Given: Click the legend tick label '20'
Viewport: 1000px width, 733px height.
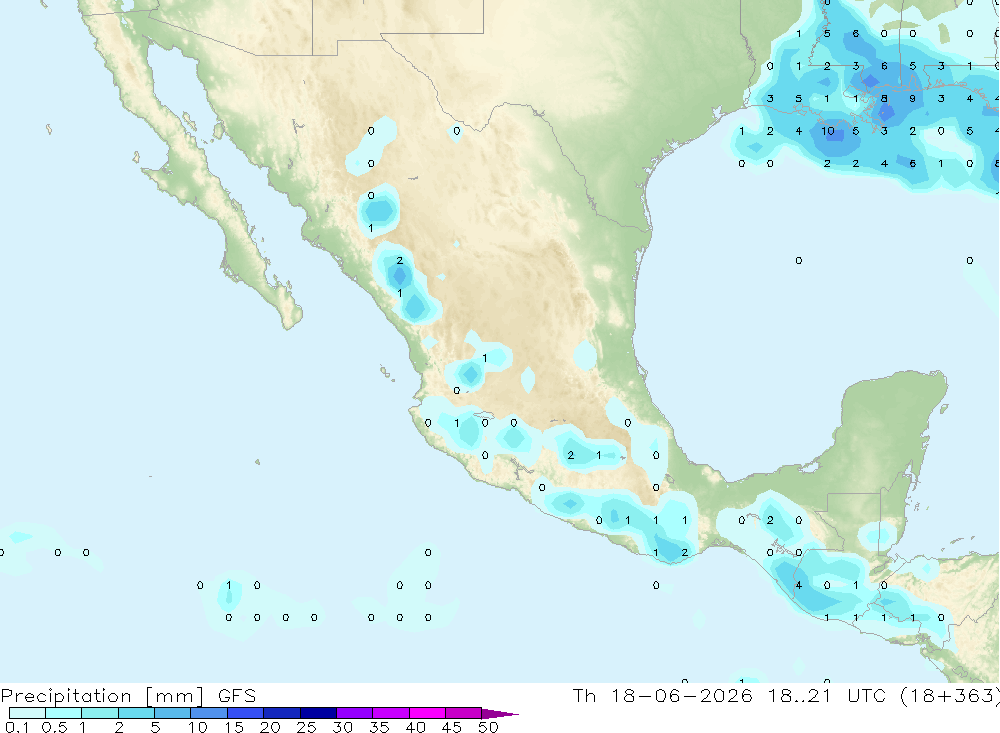Looking at the screenshot, I should click(x=270, y=727).
